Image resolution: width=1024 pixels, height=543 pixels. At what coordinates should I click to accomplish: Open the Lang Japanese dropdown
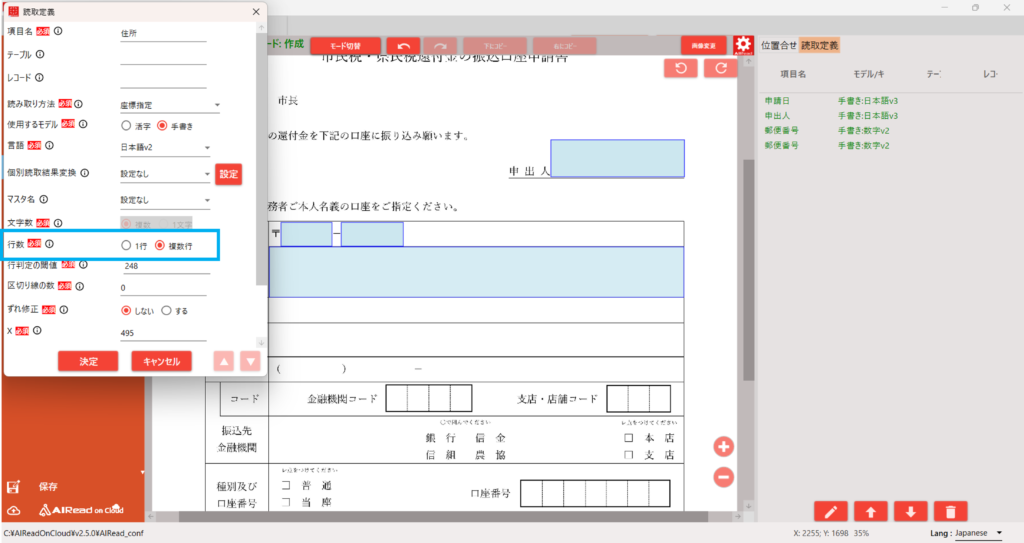tap(978, 533)
